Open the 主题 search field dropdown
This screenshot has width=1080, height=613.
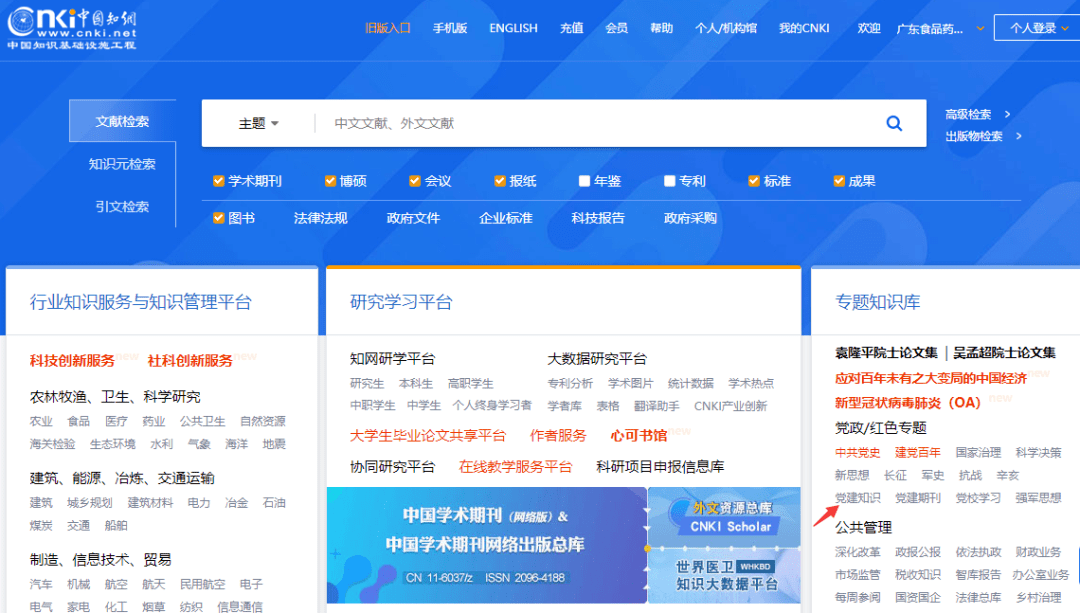point(258,123)
